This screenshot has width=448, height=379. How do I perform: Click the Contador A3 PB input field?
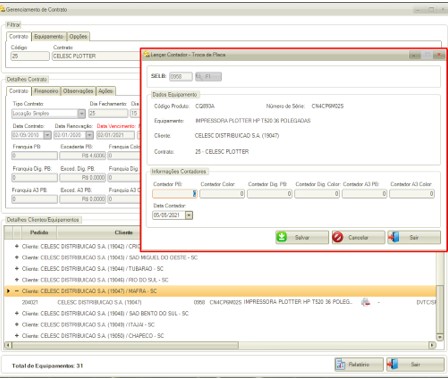pyautogui.click(x=364, y=194)
